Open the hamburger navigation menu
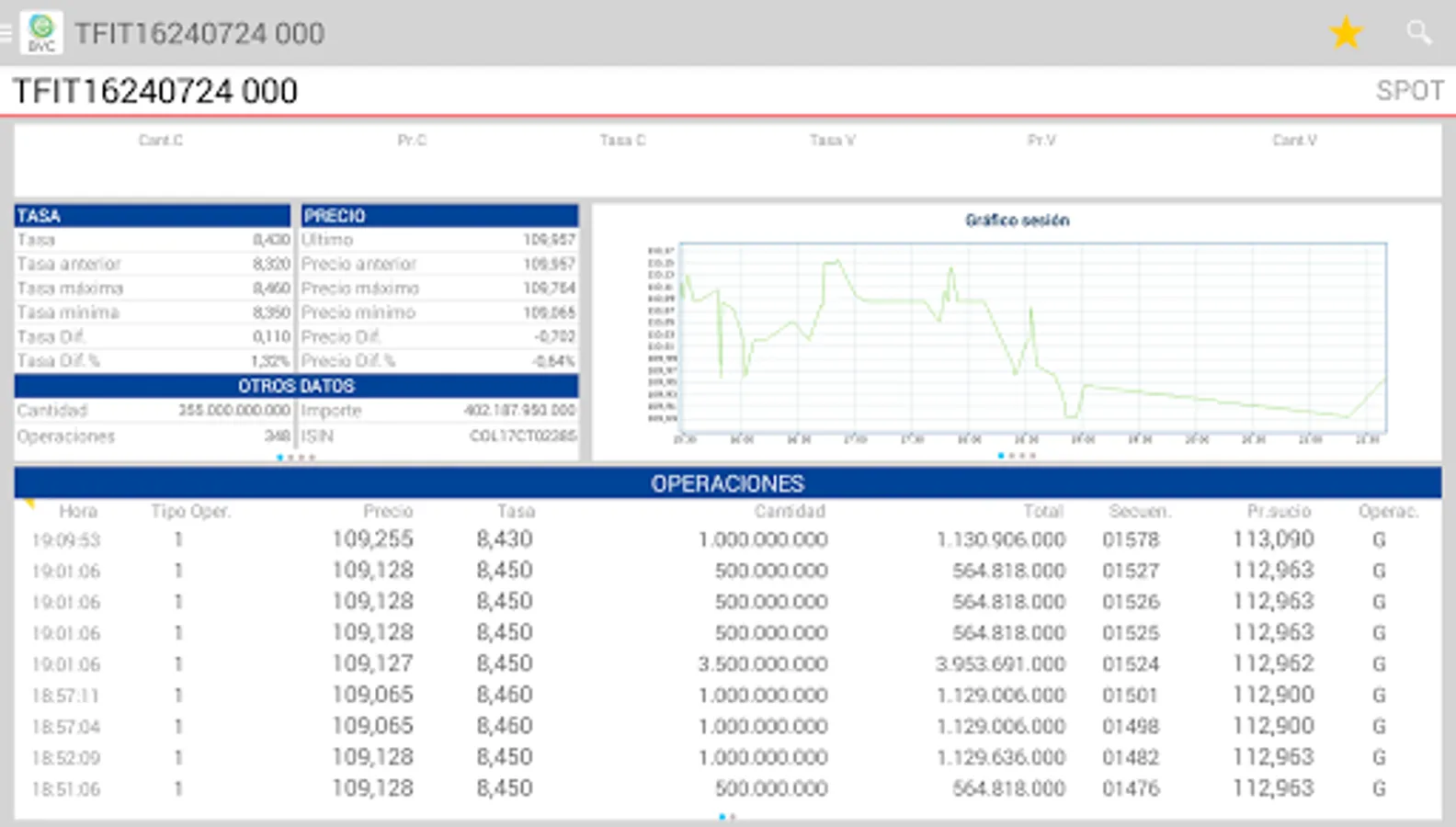 click(x=6, y=34)
